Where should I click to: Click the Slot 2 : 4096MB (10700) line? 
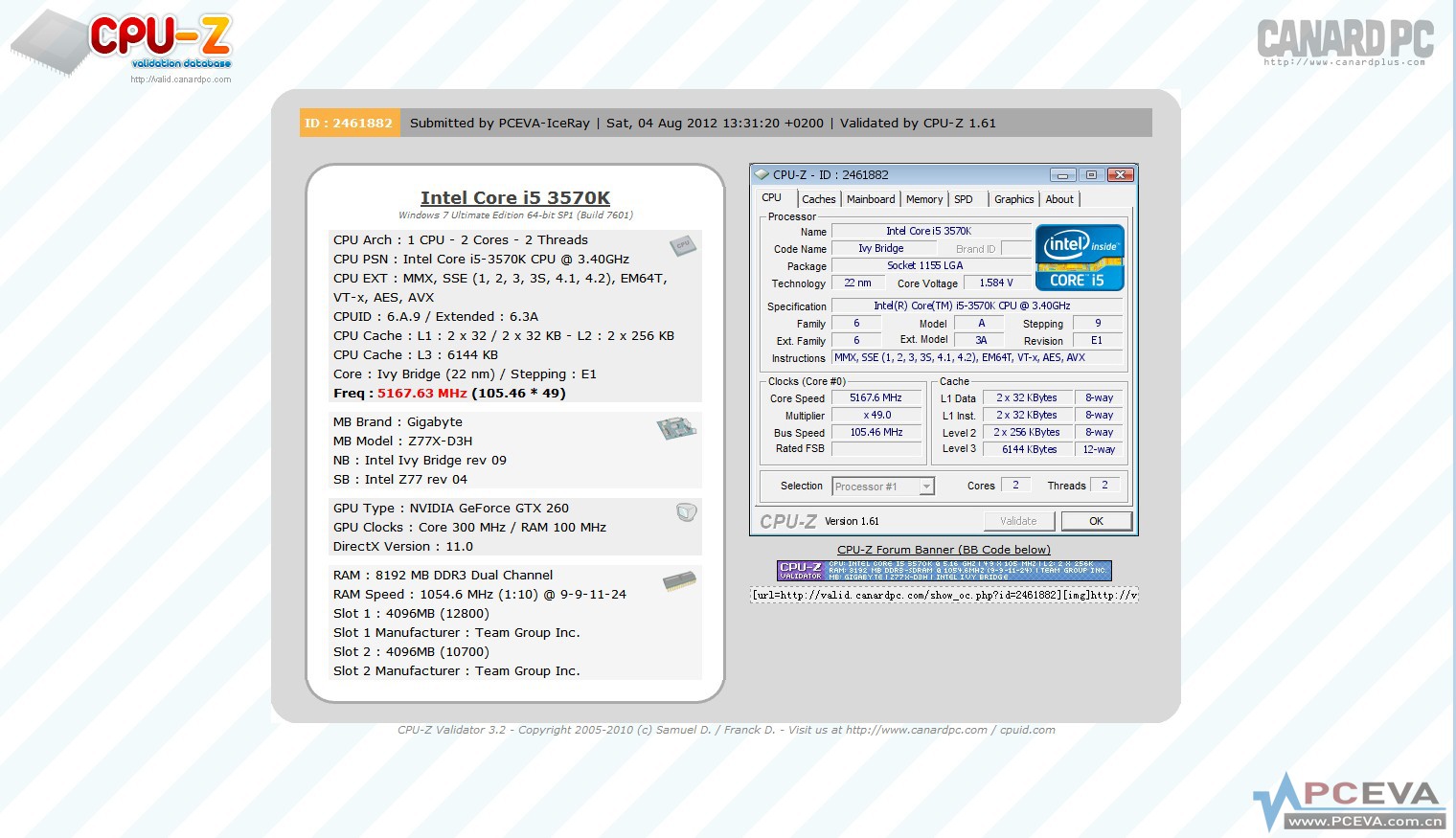coord(411,651)
